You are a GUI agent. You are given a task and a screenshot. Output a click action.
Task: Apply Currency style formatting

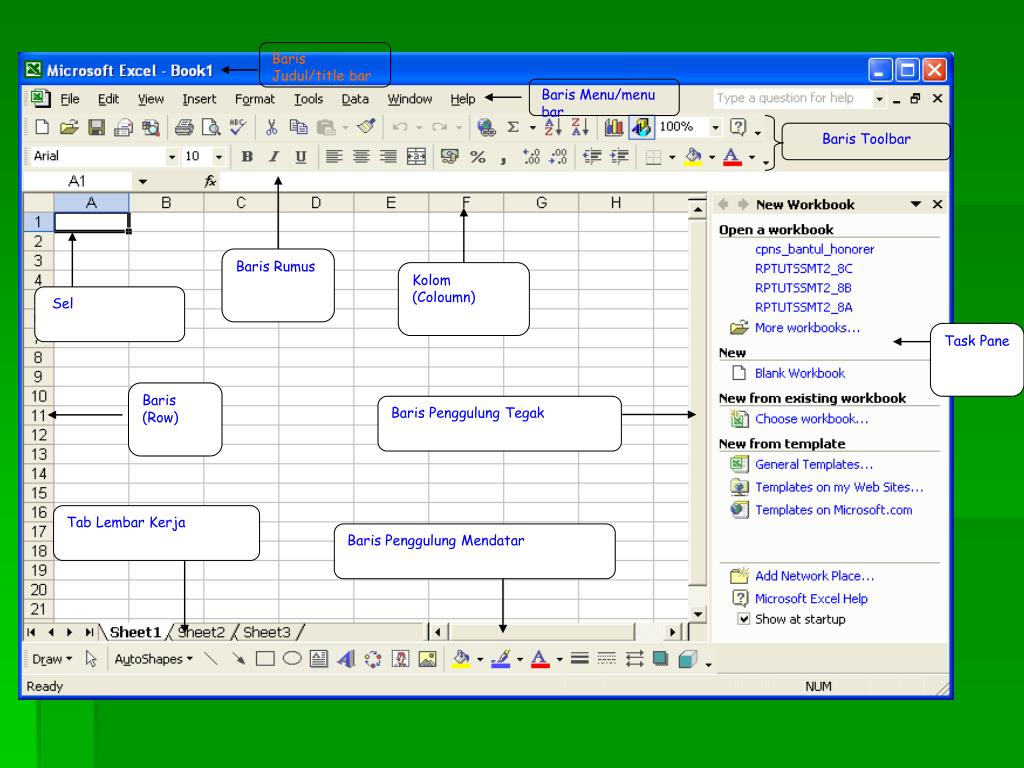point(449,156)
